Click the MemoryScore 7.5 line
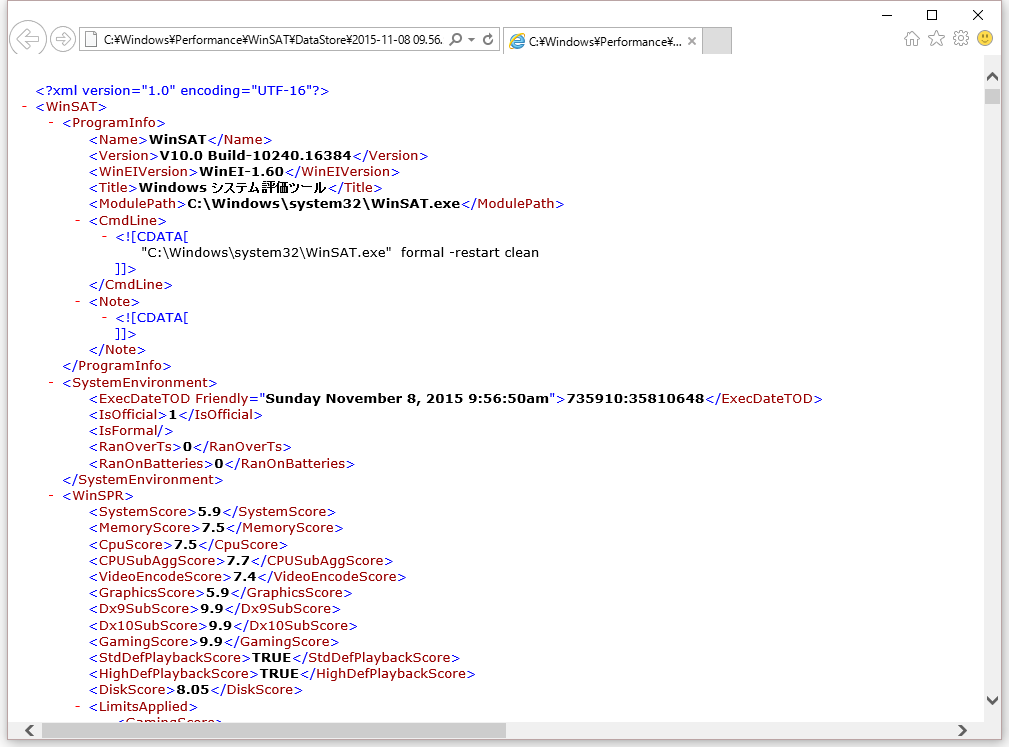This screenshot has width=1009, height=747. tap(216, 528)
